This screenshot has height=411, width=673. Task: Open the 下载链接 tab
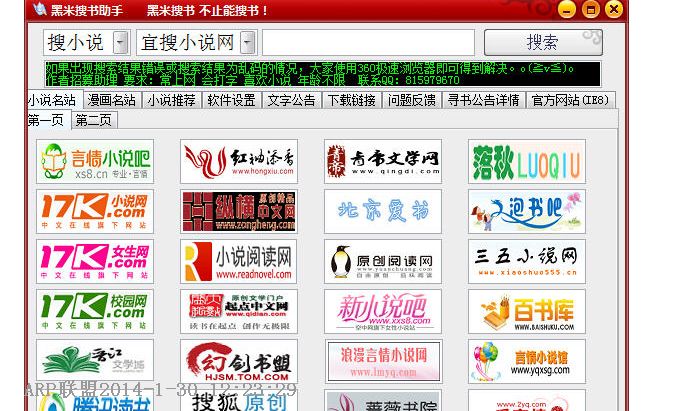(352, 100)
